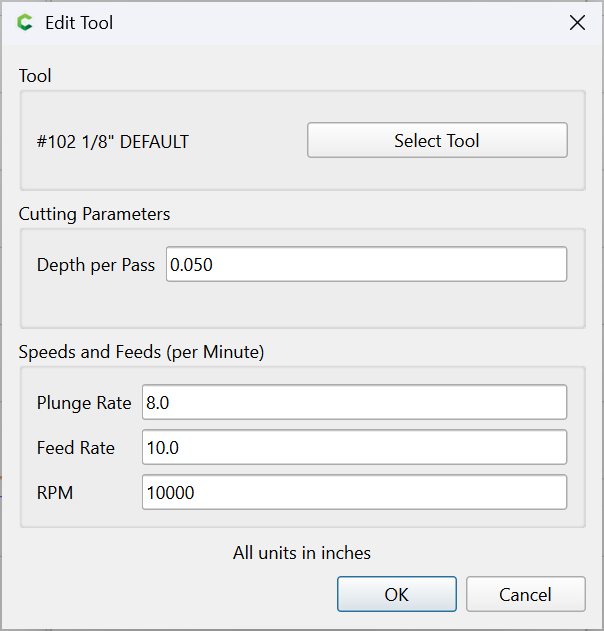604x631 pixels.
Task: Click the 'Feed Rate' label
Action: tap(76, 447)
